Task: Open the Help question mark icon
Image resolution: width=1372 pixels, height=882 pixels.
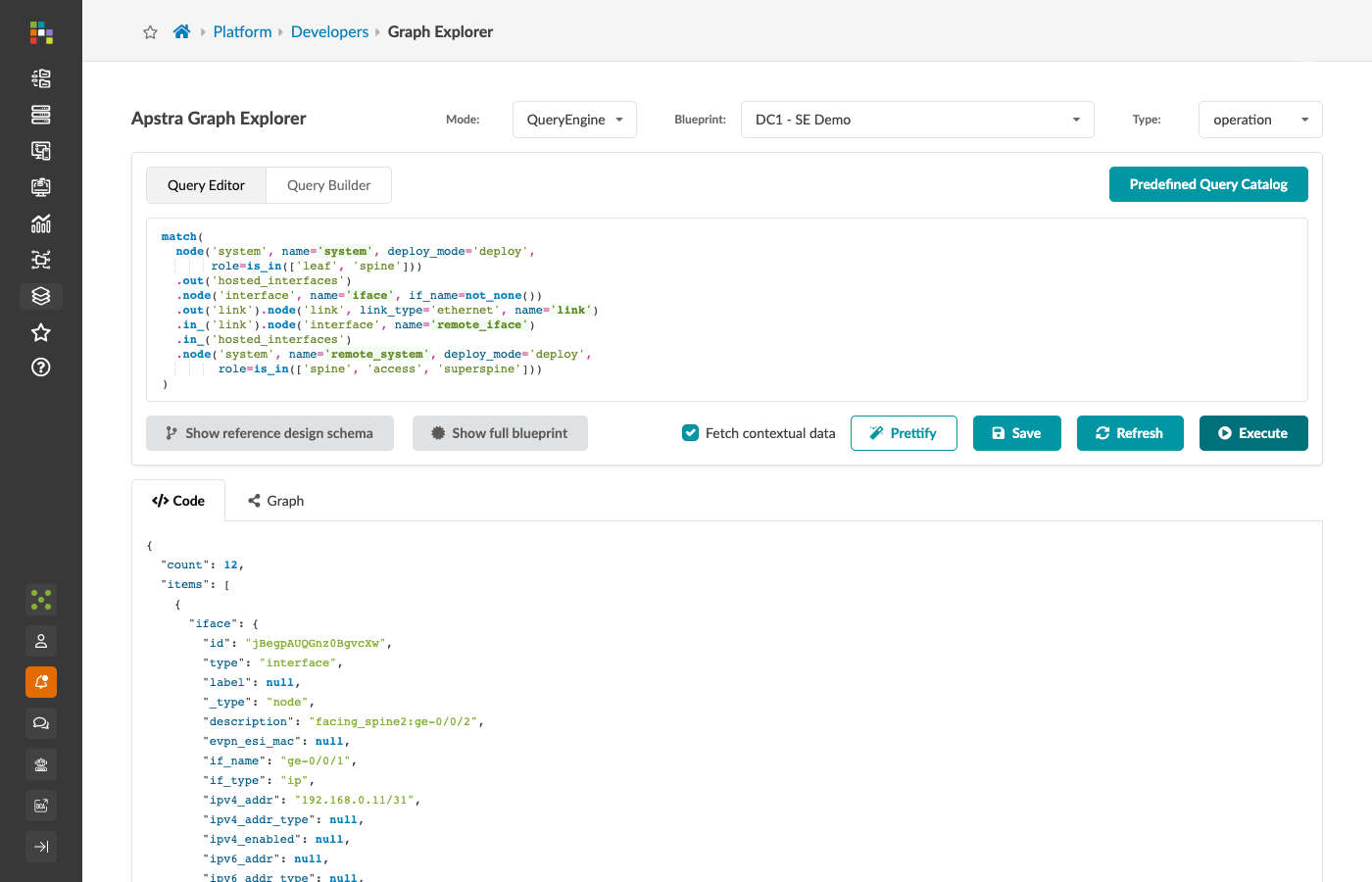Action: coord(41,367)
